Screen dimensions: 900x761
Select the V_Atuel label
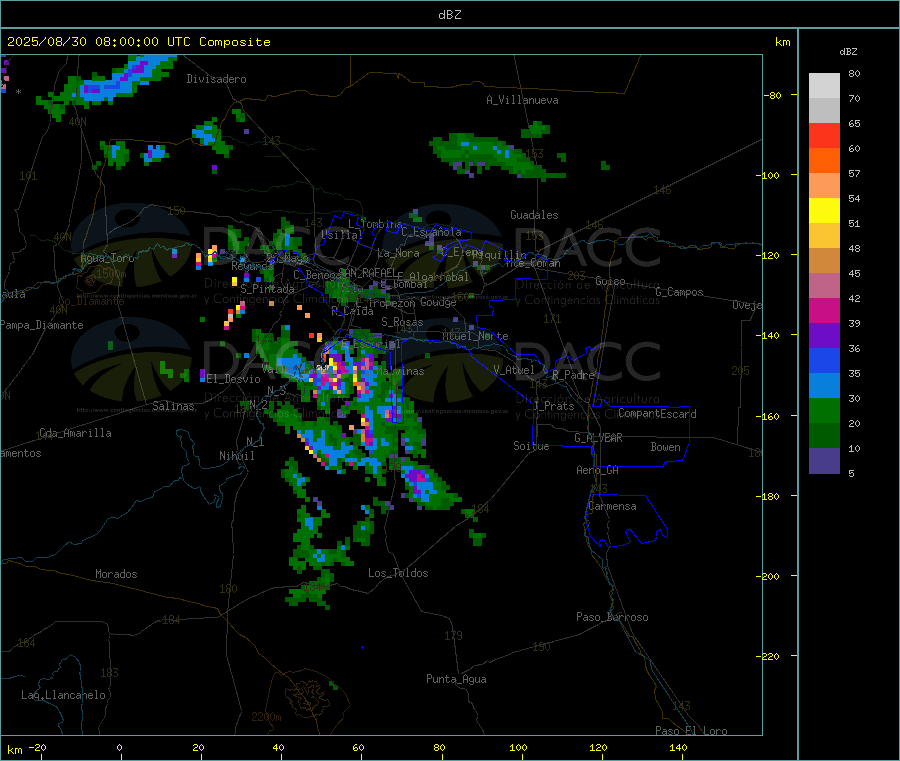514,370
